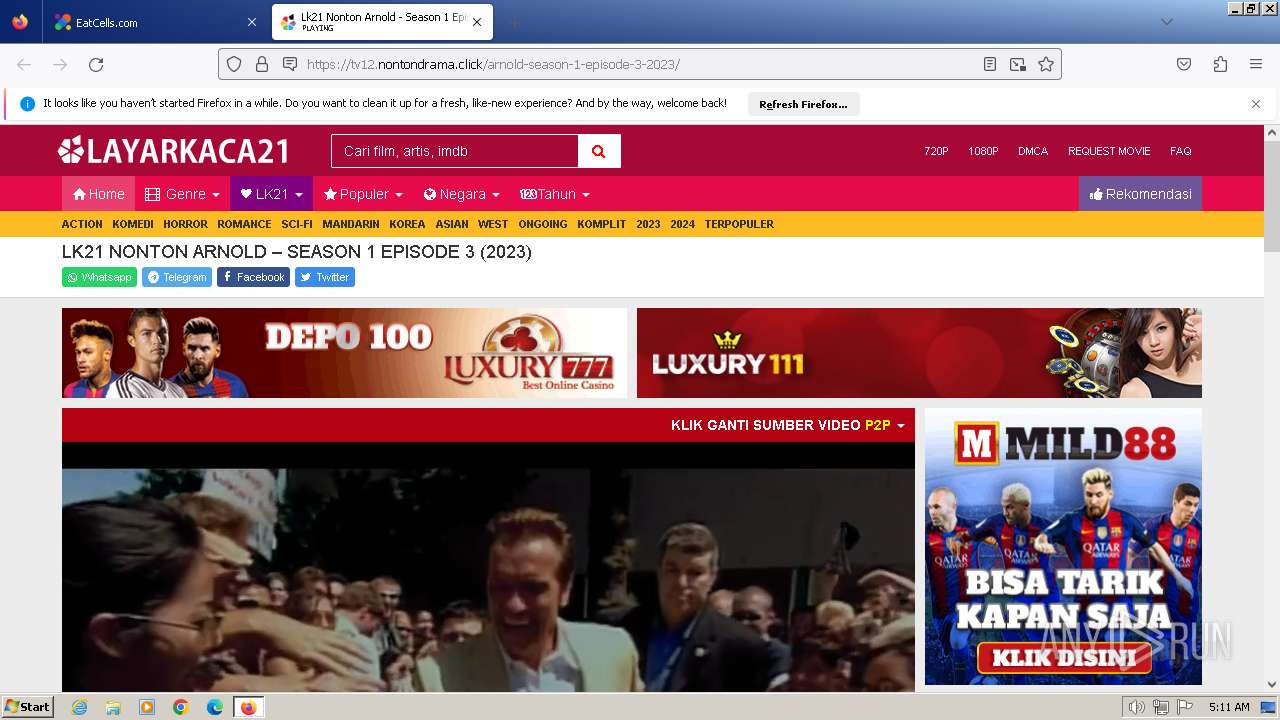Select ACTION category
The width and height of the screenshot is (1280, 720).
(x=82, y=224)
